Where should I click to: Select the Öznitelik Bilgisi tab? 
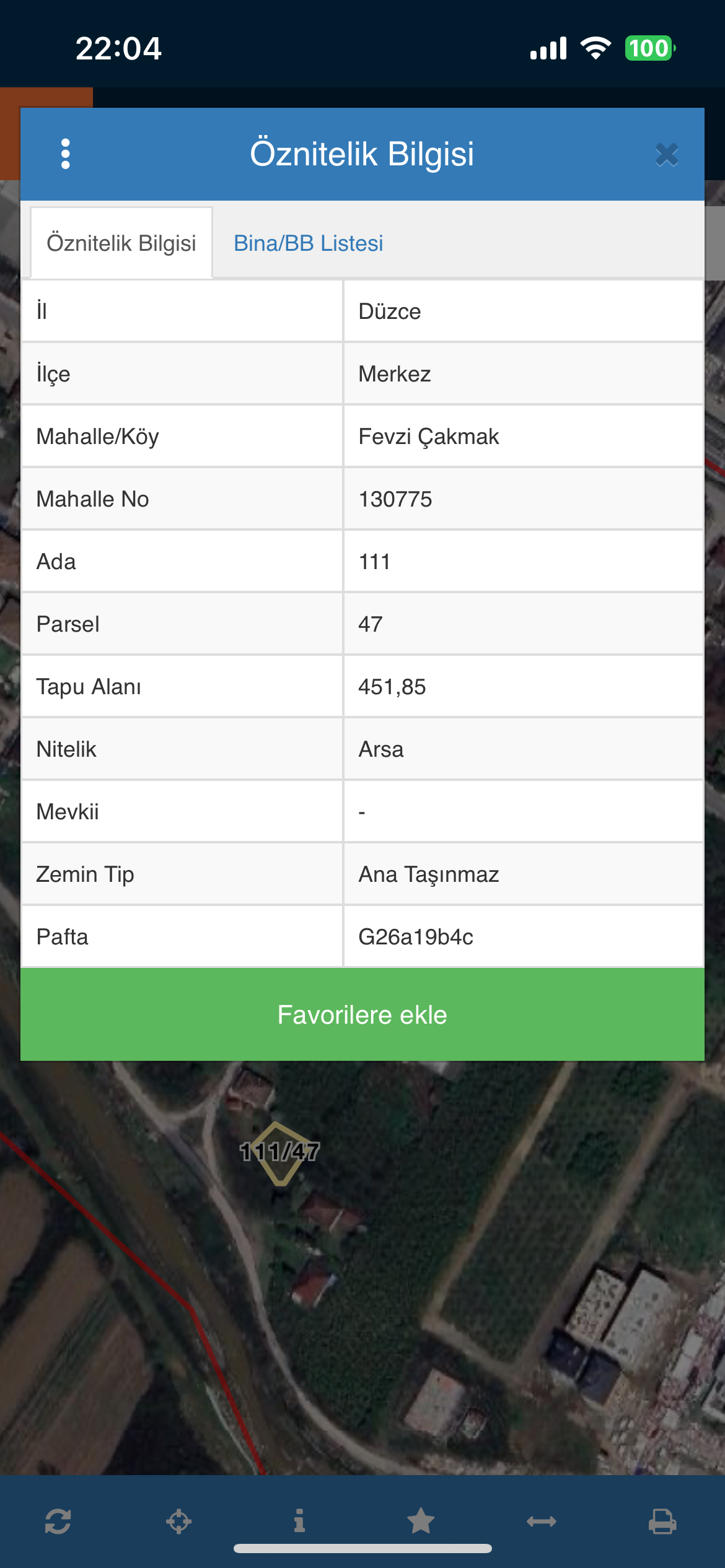click(121, 243)
